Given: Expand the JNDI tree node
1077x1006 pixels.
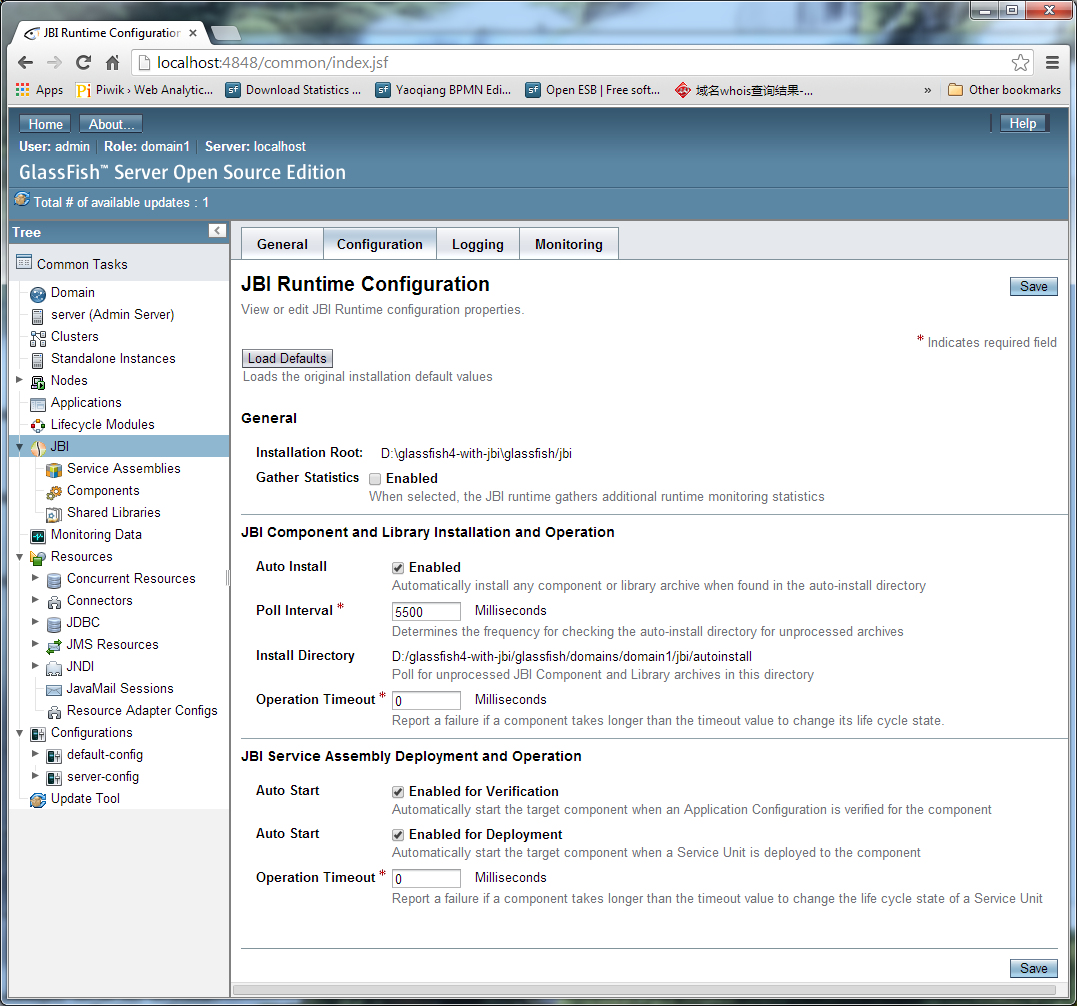Looking at the screenshot, I should coord(35,665).
